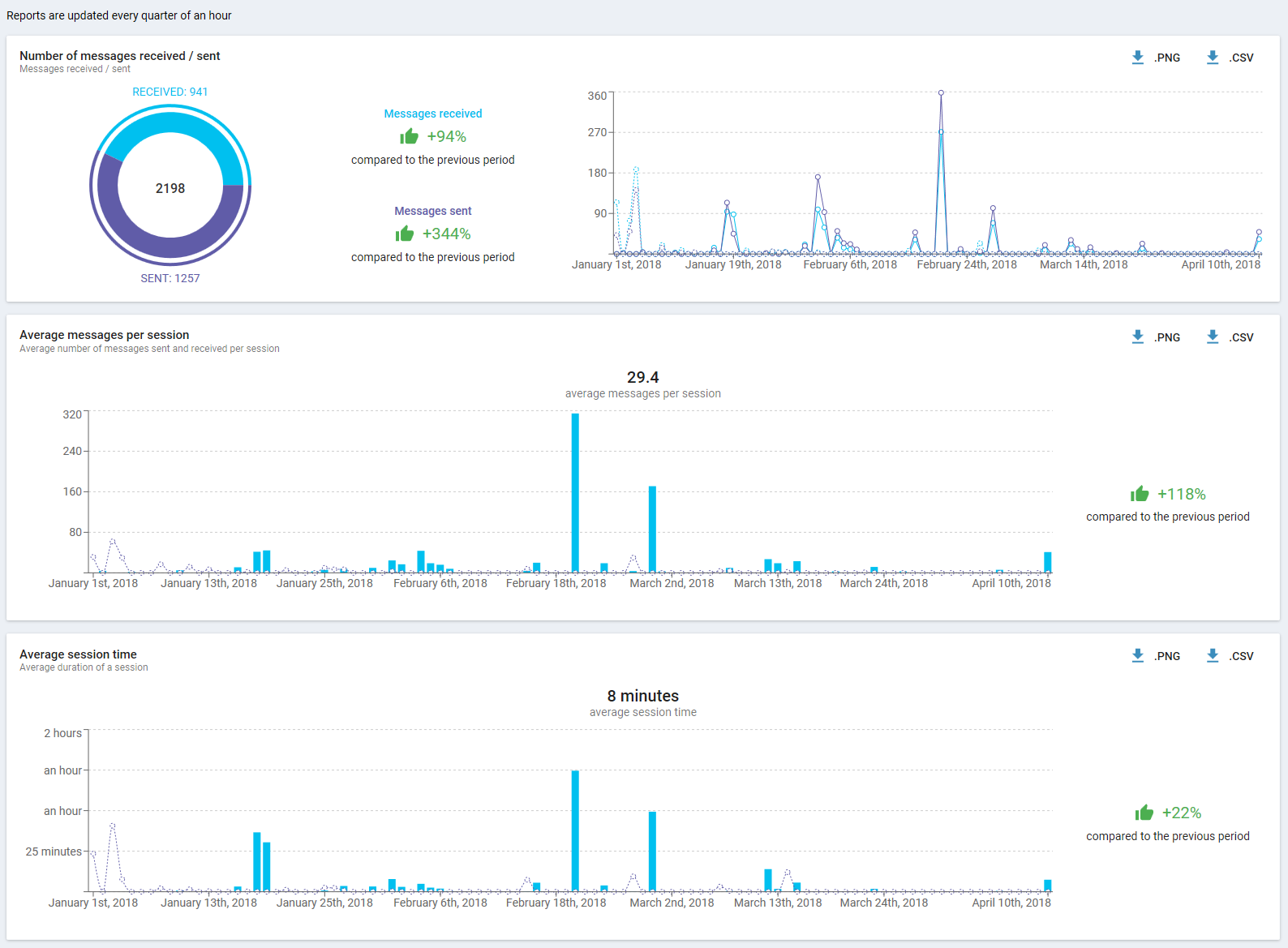Click the January 25th, 2018 label in the messages per session chart
This screenshot has width=1288, height=948.
click(324, 583)
